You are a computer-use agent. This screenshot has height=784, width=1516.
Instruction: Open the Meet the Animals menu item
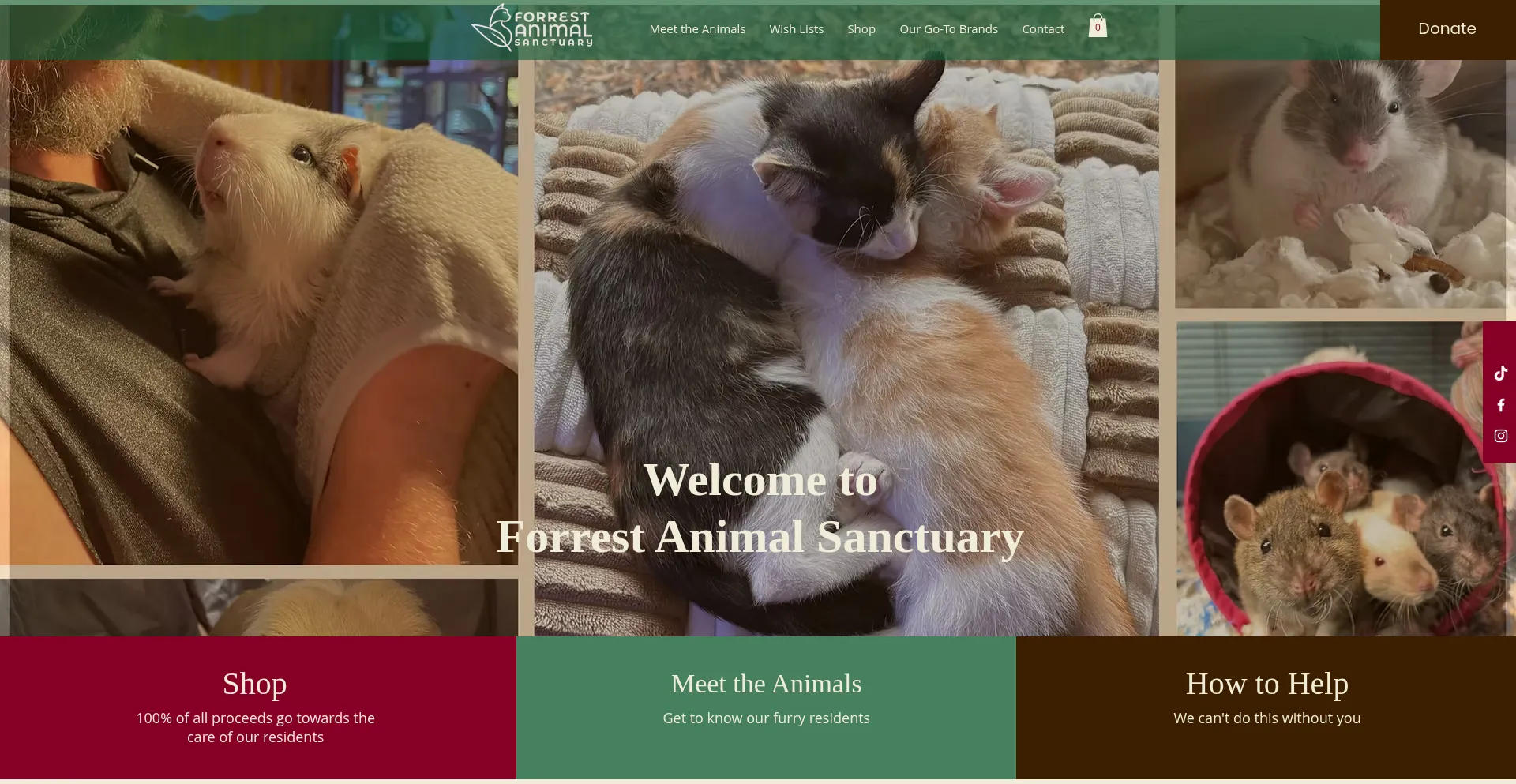pyautogui.click(x=697, y=29)
